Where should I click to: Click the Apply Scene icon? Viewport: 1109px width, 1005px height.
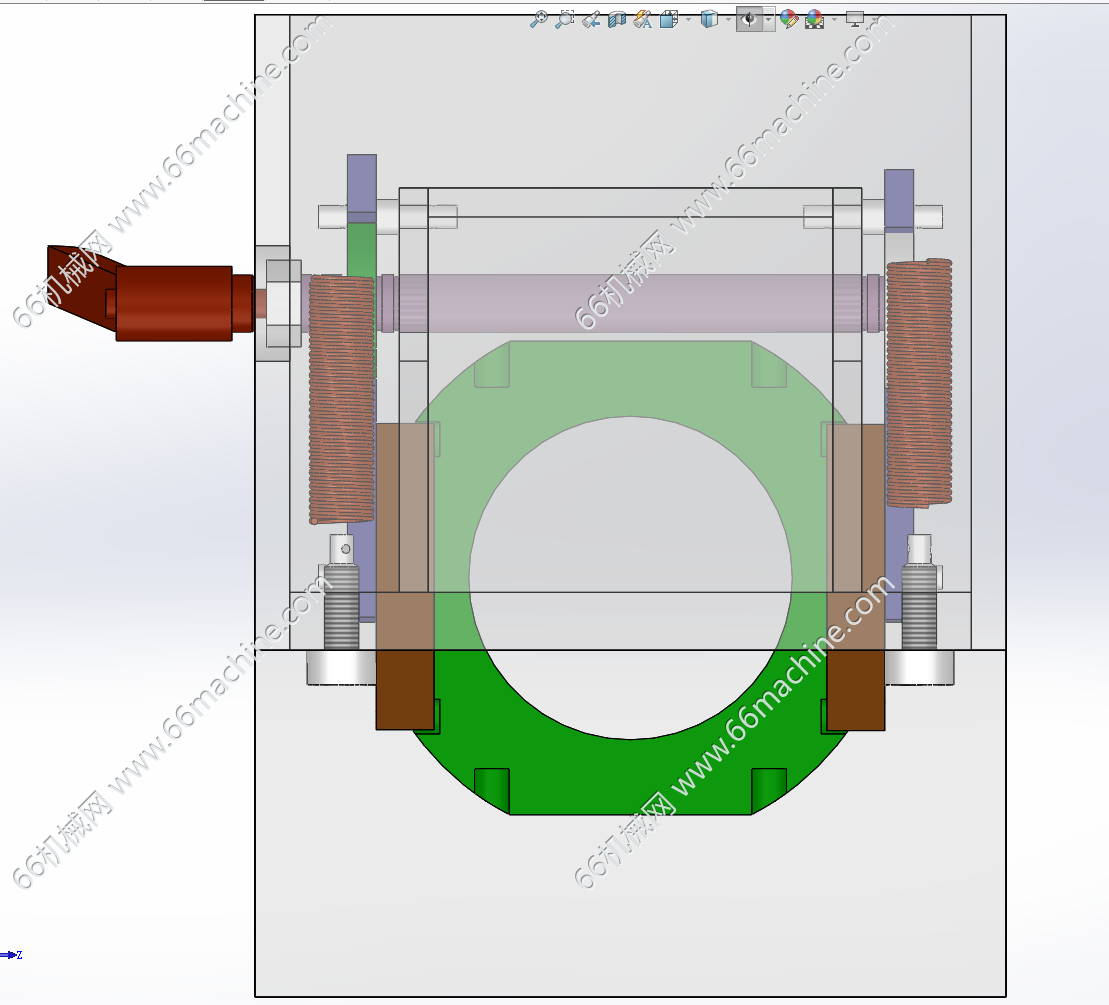point(815,19)
